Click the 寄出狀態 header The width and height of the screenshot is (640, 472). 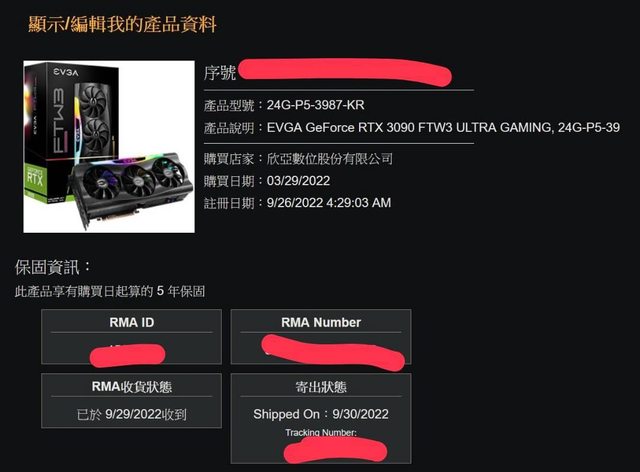tap(321, 387)
